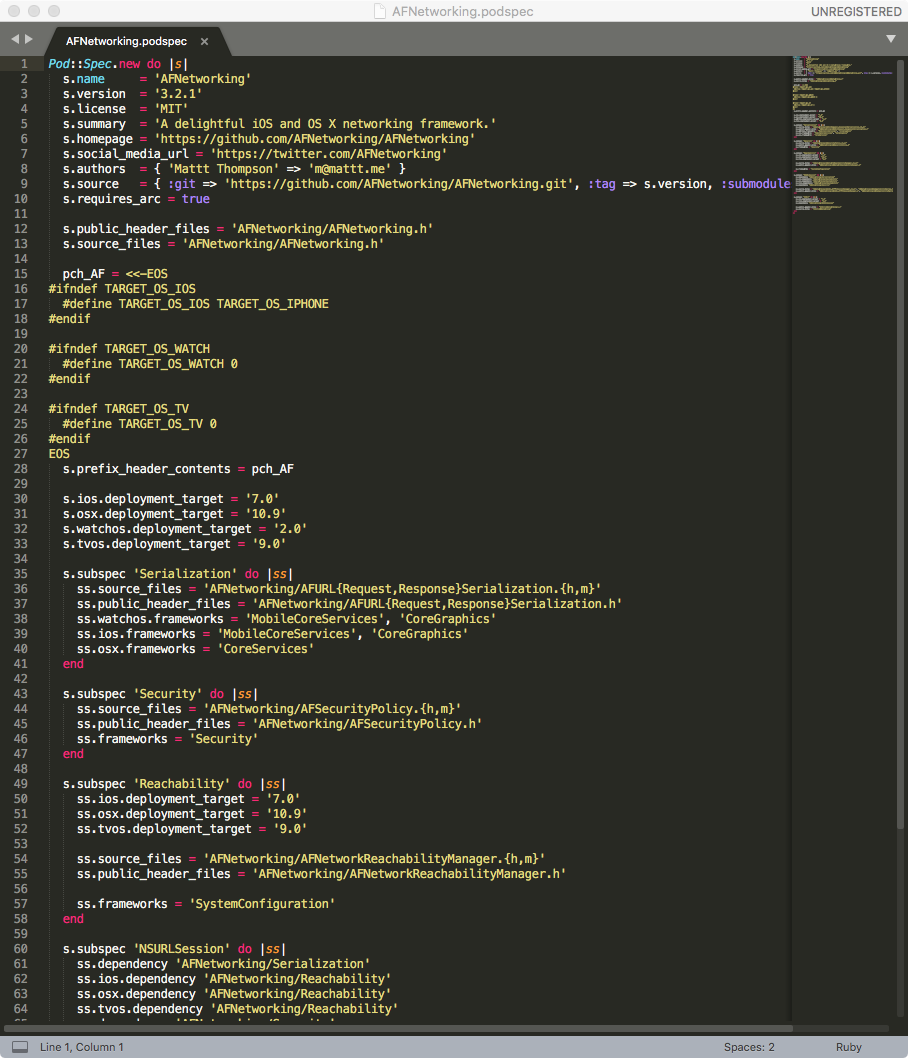This screenshot has height=1058, width=908.
Task: Click '#ifndef TARGET_OS_TV' line
Action: (x=119, y=409)
